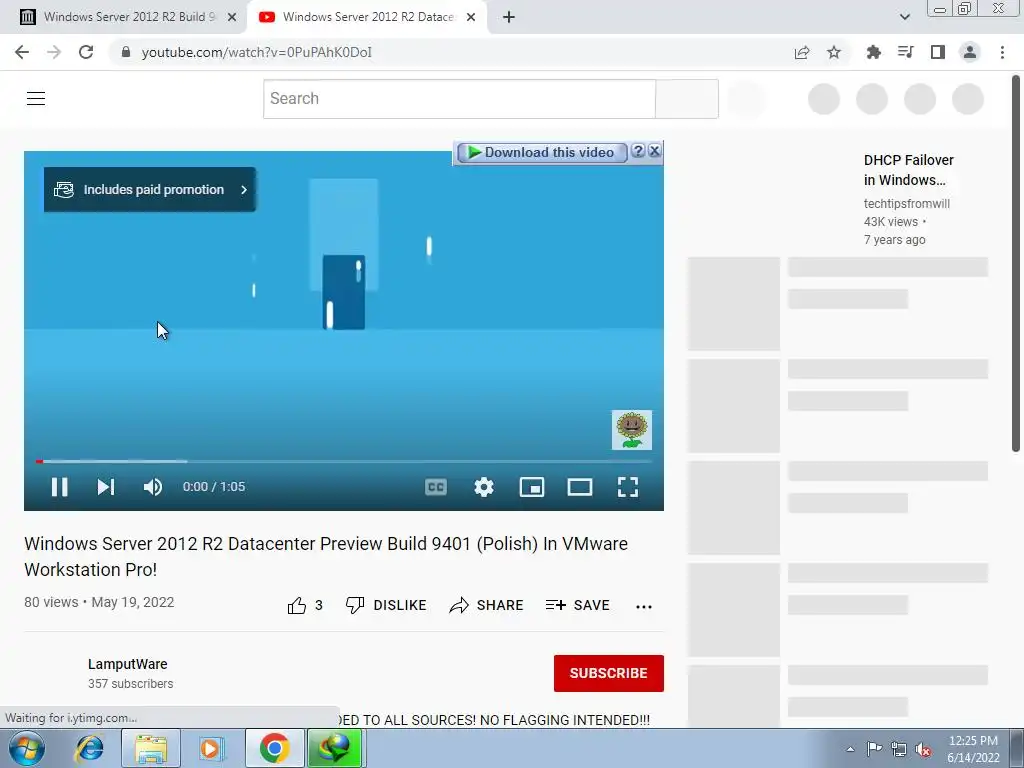The width and height of the screenshot is (1024, 768).
Task: Click DISLIKE button
Action: [x=385, y=605]
